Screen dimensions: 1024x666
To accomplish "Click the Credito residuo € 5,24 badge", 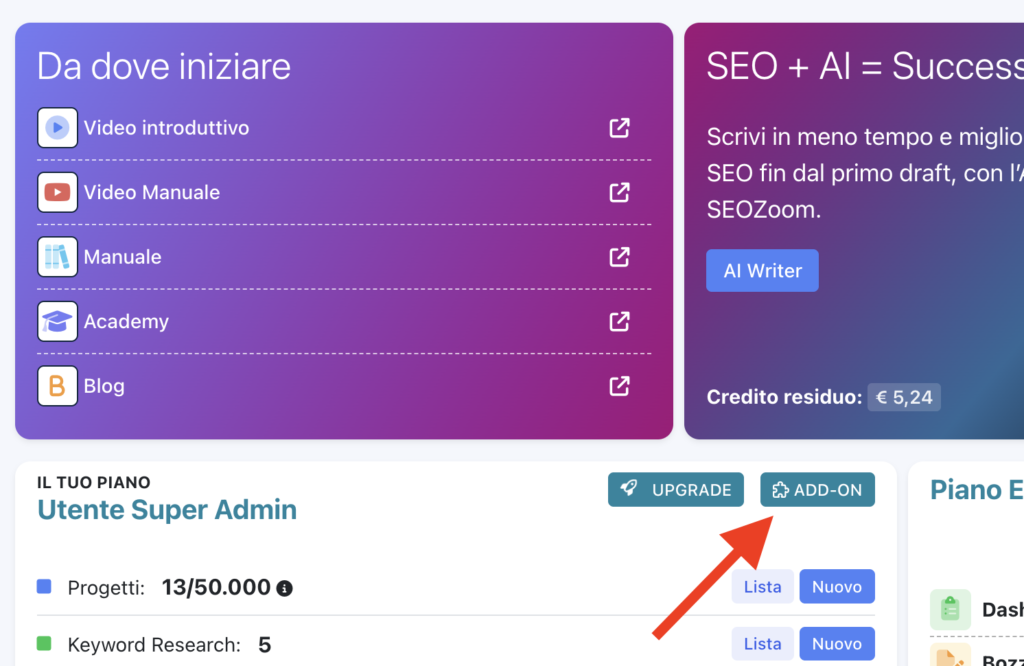I will (903, 397).
